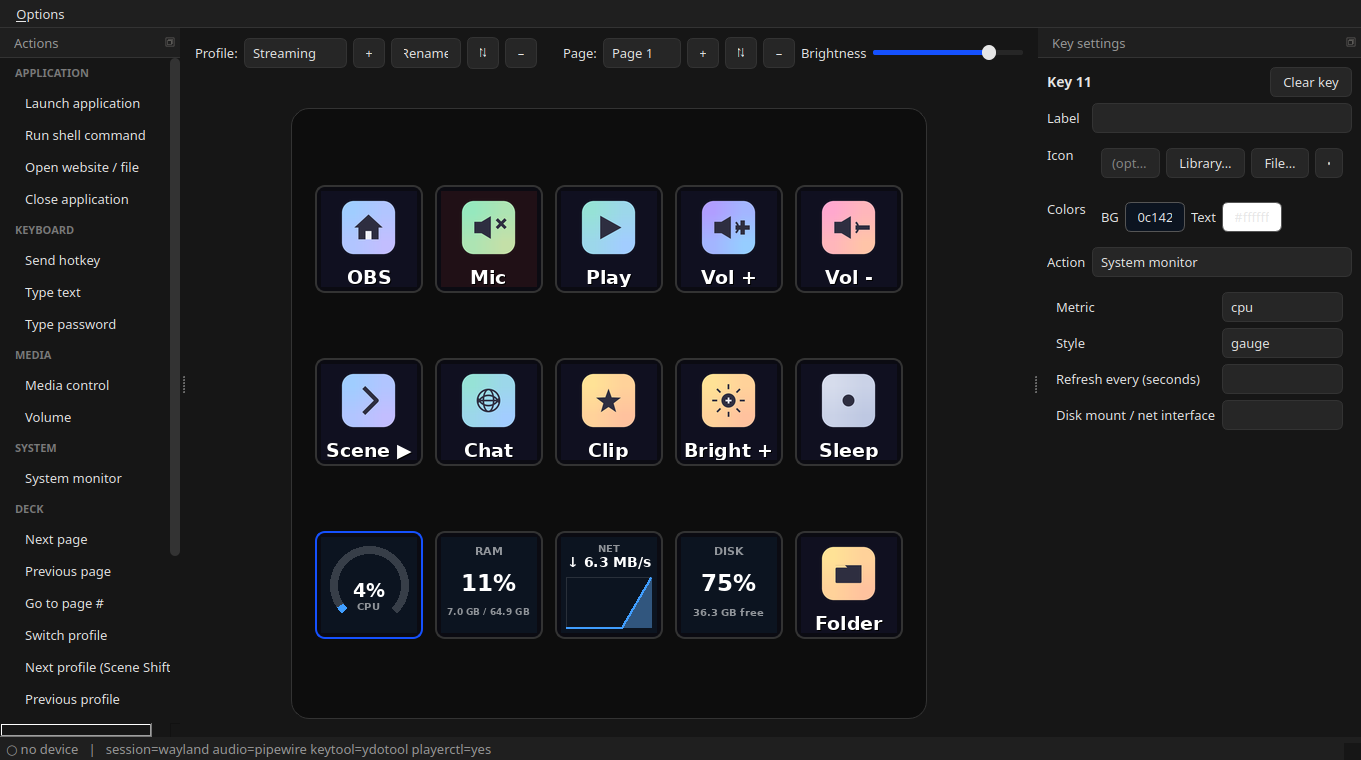Open the Style dropdown set to gauge

tap(1282, 343)
